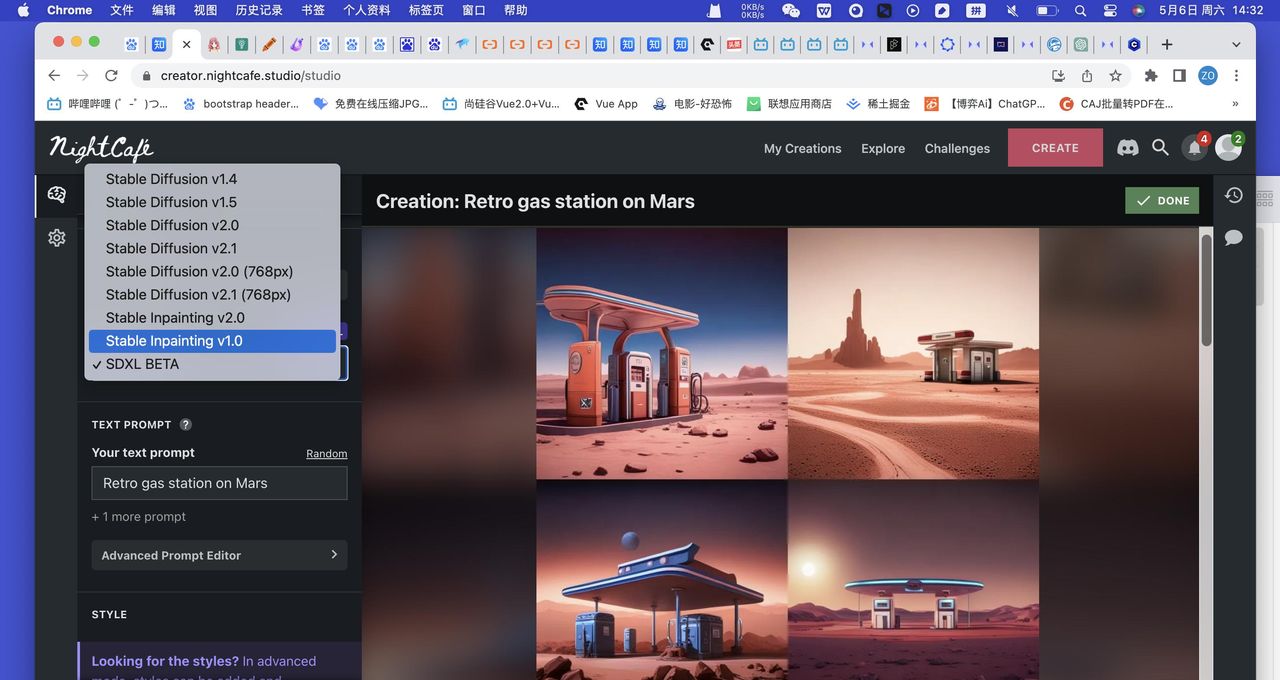Open creation history clock icon
Image resolution: width=1280 pixels, height=680 pixels.
[1234, 196]
